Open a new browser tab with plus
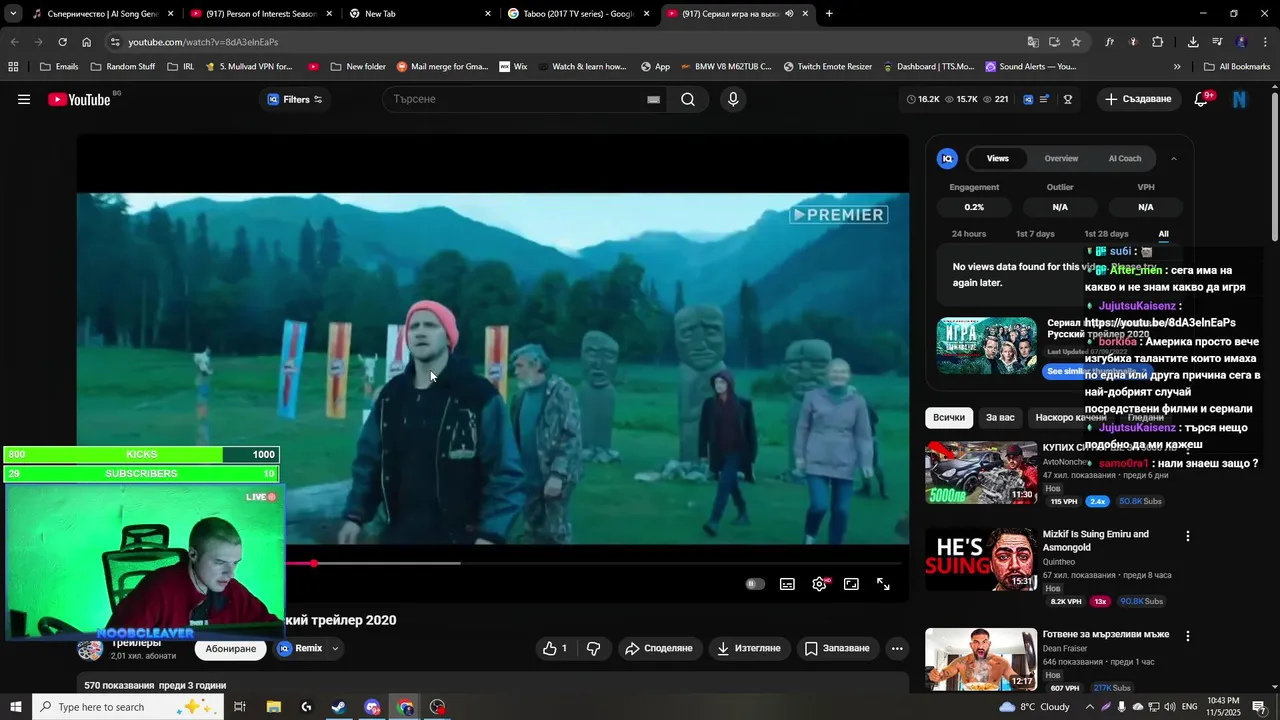The height and width of the screenshot is (720, 1280). (829, 14)
